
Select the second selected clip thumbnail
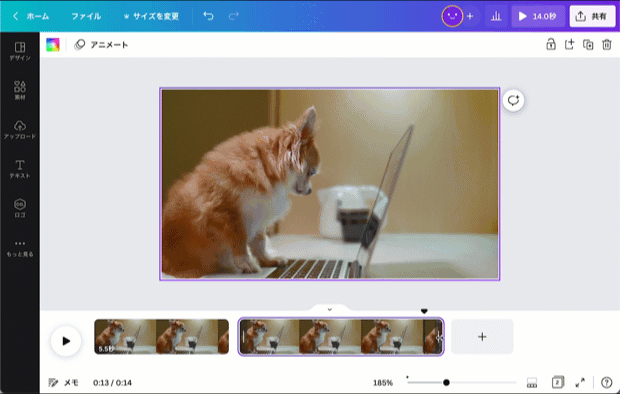[x=341, y=337]
